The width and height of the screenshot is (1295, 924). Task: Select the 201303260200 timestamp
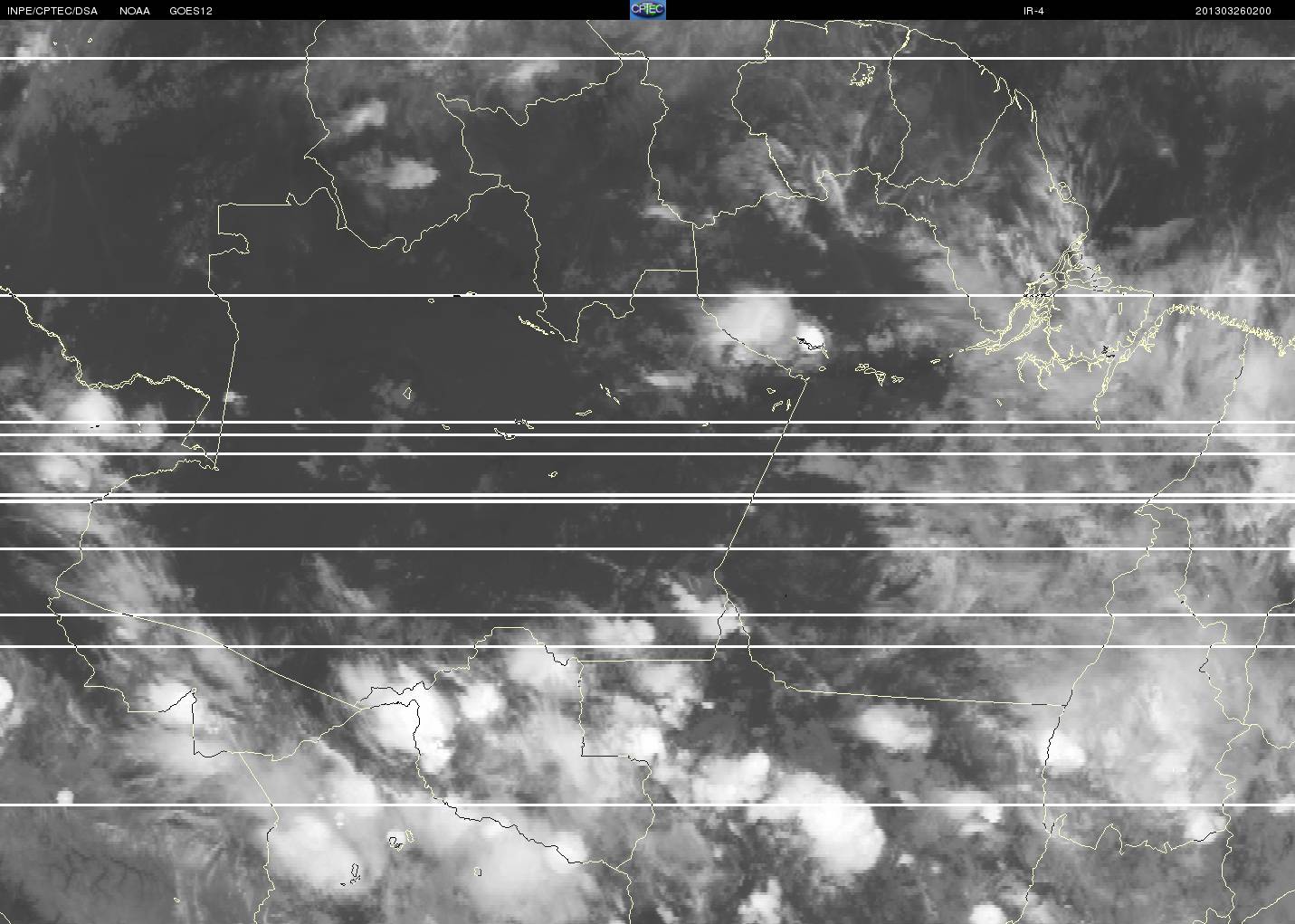pyautogui.click(x=1233, y=11)
